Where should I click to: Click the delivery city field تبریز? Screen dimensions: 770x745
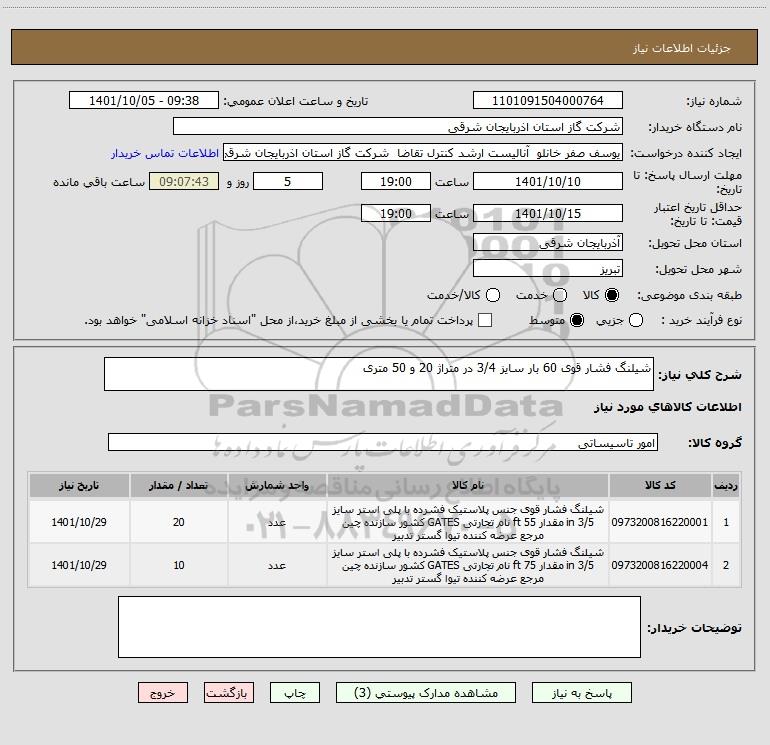point(548,269)
